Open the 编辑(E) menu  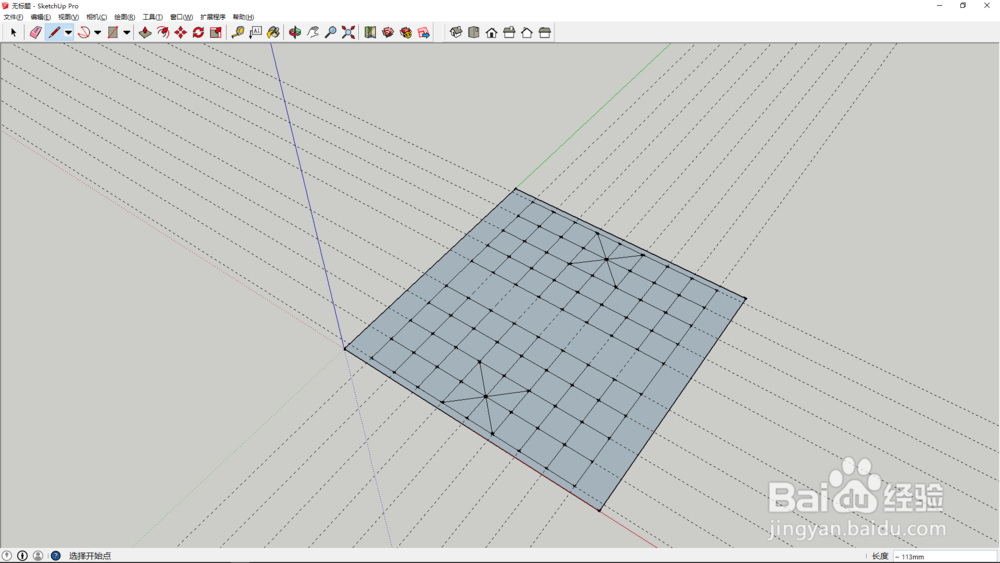[x=41, y=17]
